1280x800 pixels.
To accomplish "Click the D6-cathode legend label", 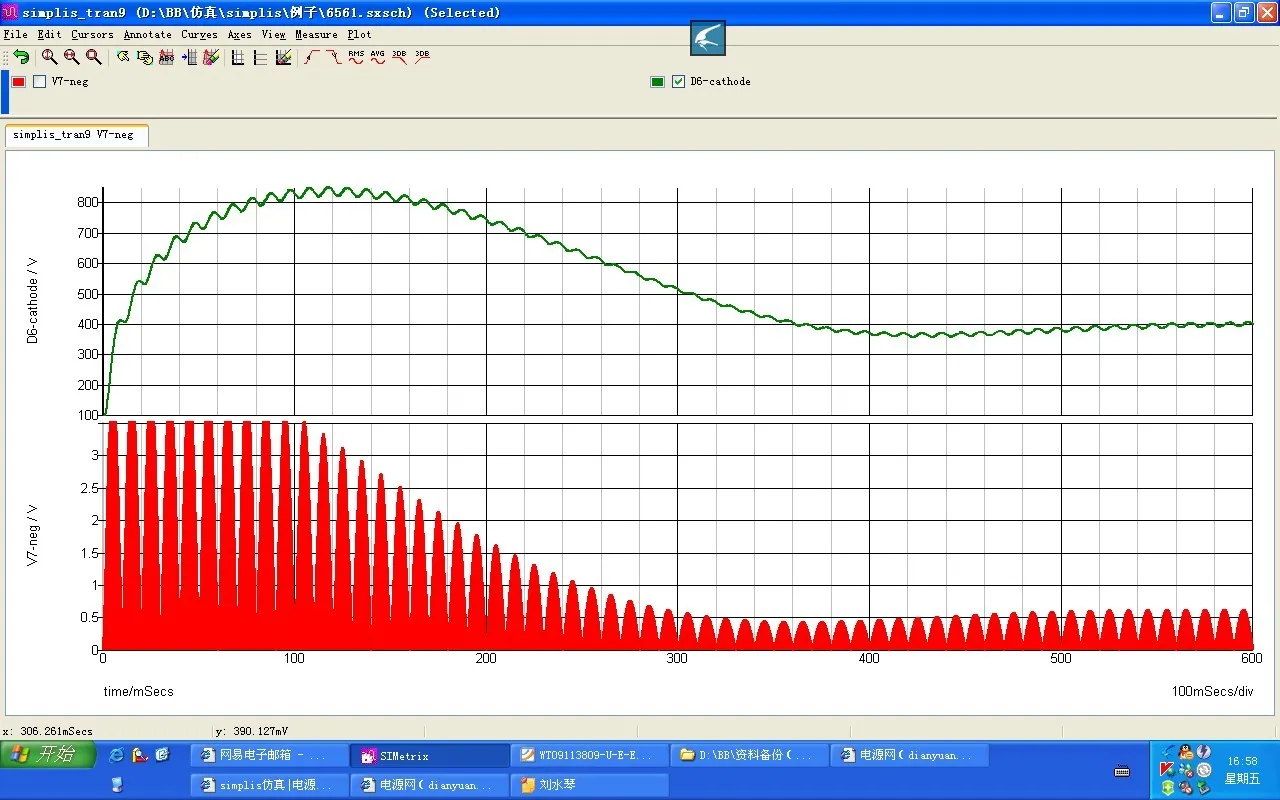I will pyautogui.click(x=720, y=82).
